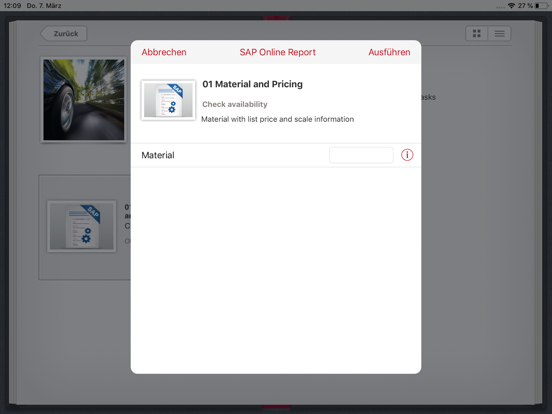This screenshot has height=414, width=552.
Task: Click the Material field label
Action: pos(158,155)
